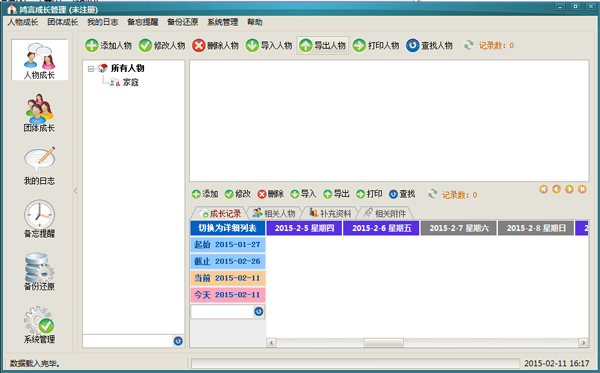600x373 pixels.
Task: Click 打印人物 toolbar button
Action: (x=376, y=46)
